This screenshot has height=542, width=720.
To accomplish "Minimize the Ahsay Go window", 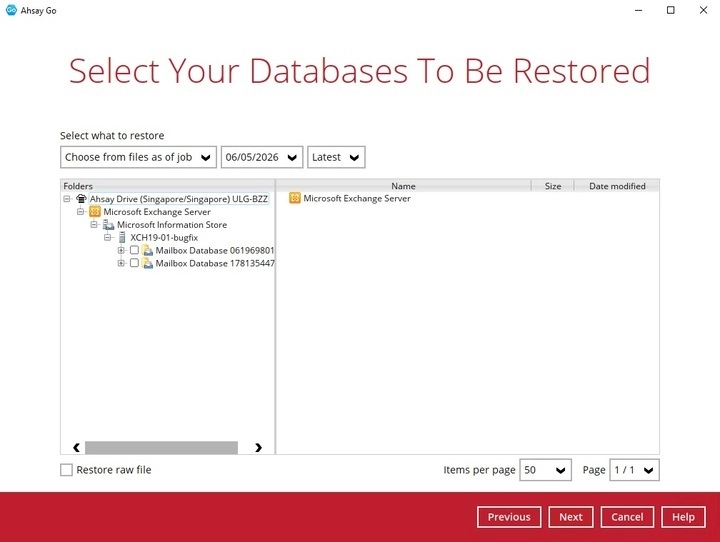I will 638,10.
